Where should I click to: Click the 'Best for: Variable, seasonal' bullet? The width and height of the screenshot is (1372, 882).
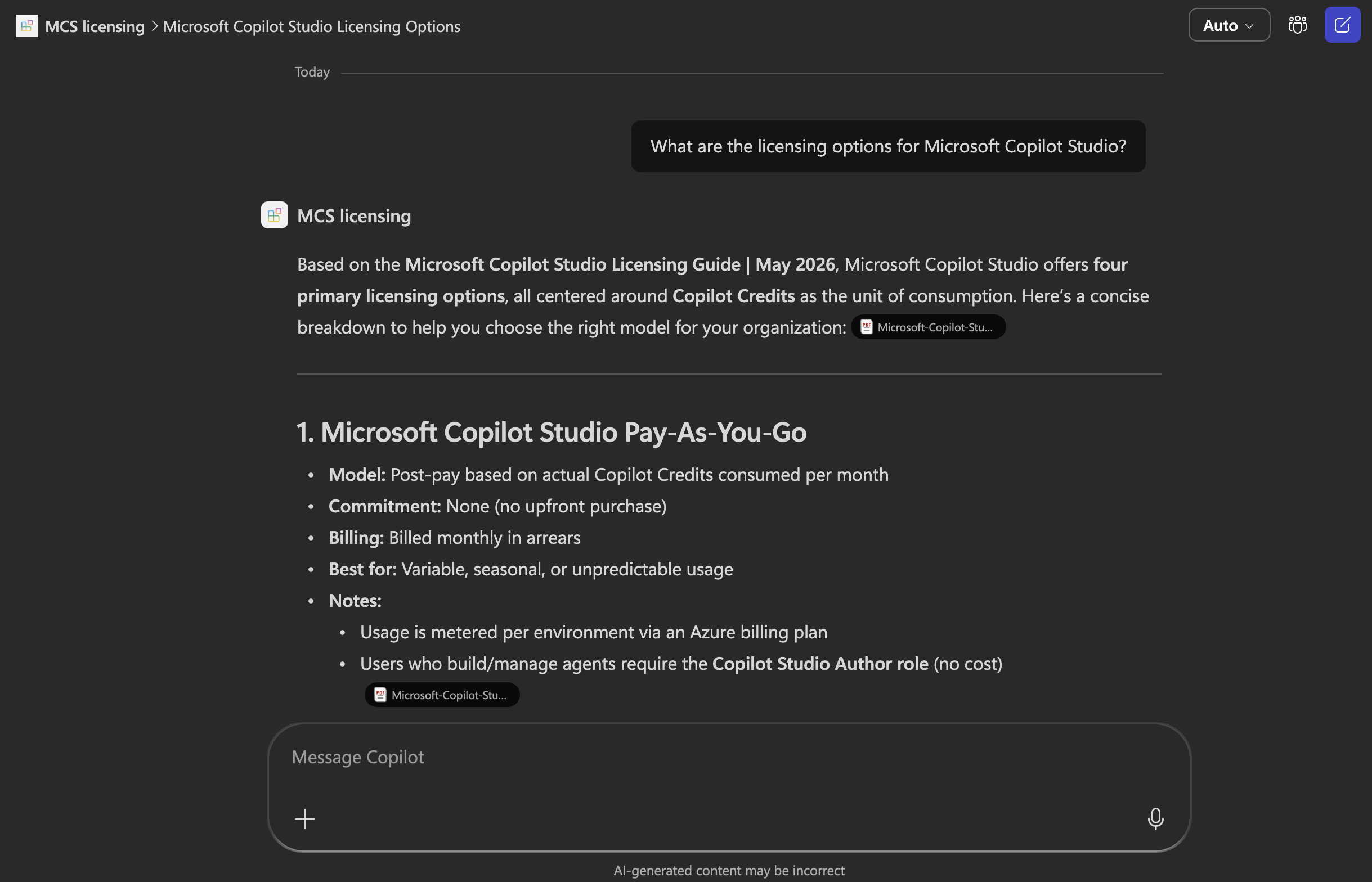[531, 569]
